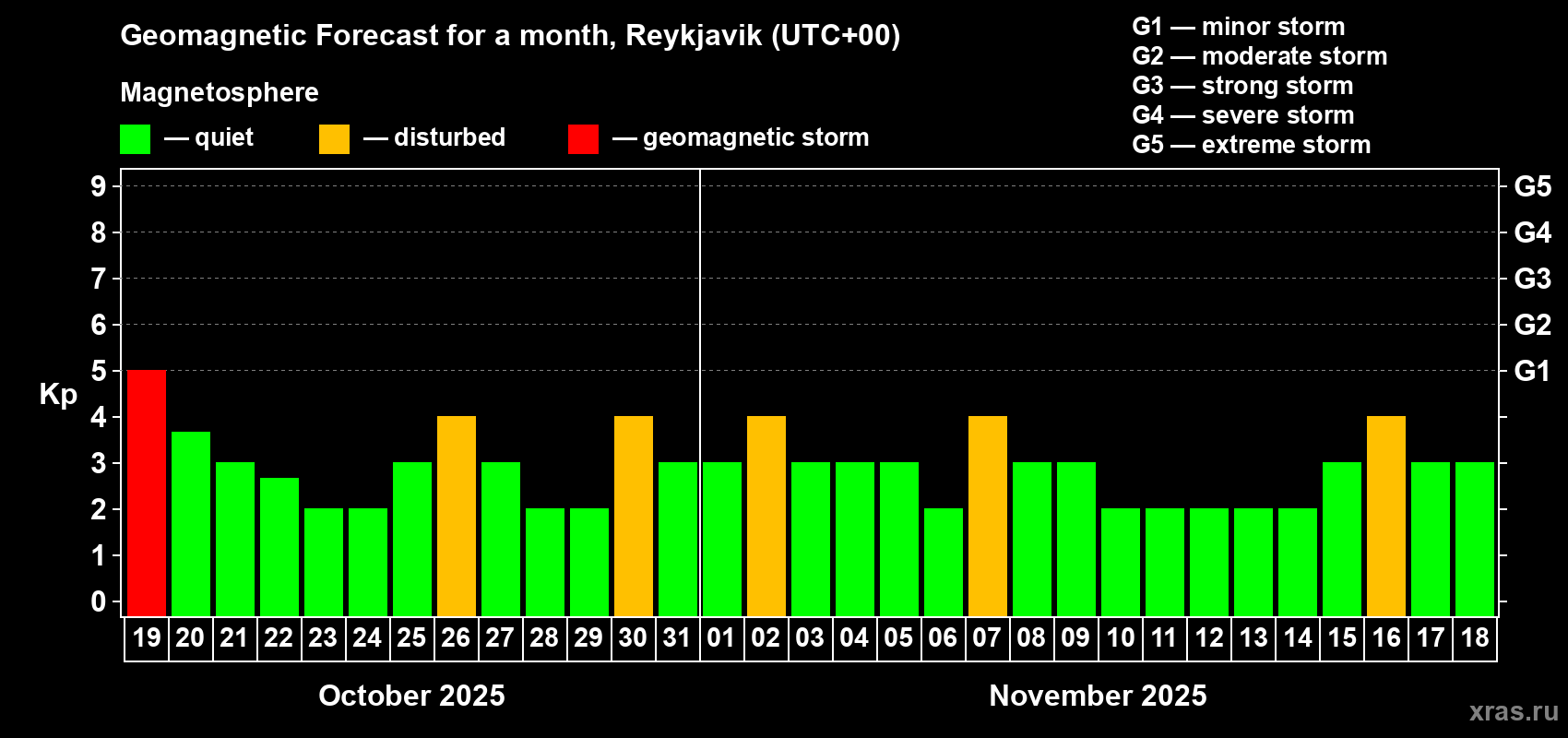1568x738 pixels.
Task: Click the November 2025 month label
Action: 1098,696
